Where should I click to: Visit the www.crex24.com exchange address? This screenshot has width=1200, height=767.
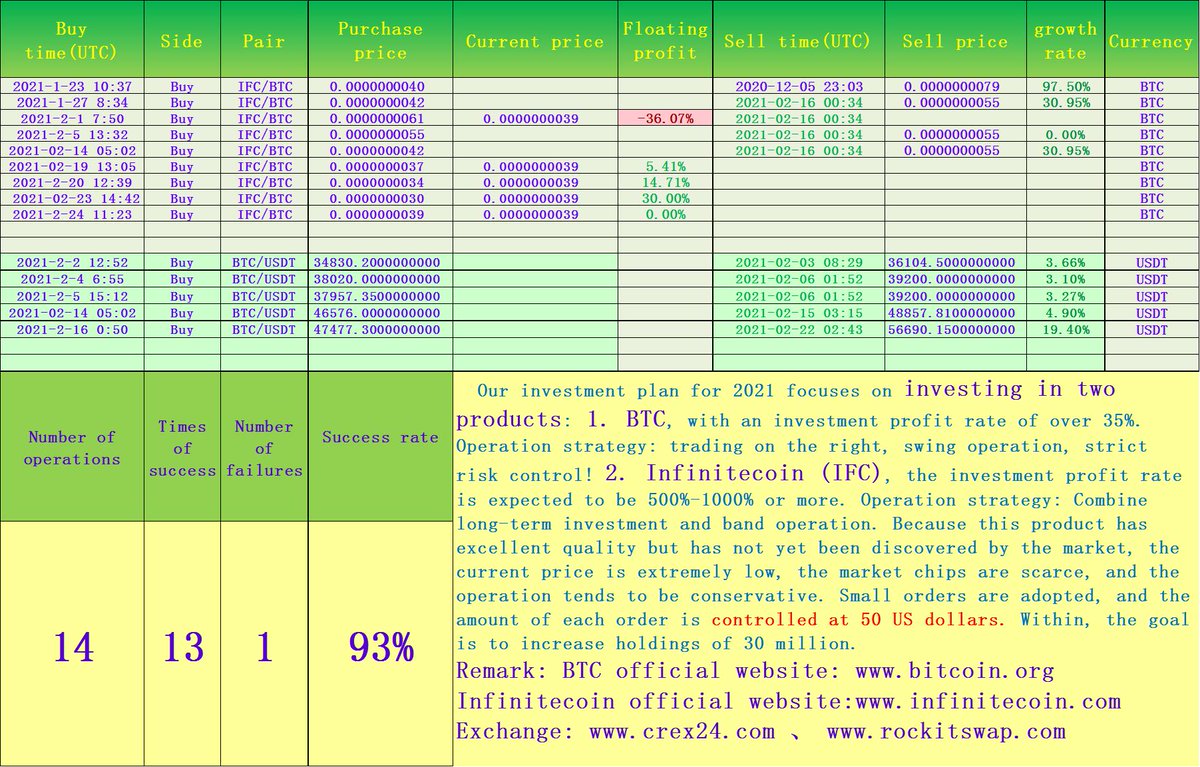coord(682,731)
